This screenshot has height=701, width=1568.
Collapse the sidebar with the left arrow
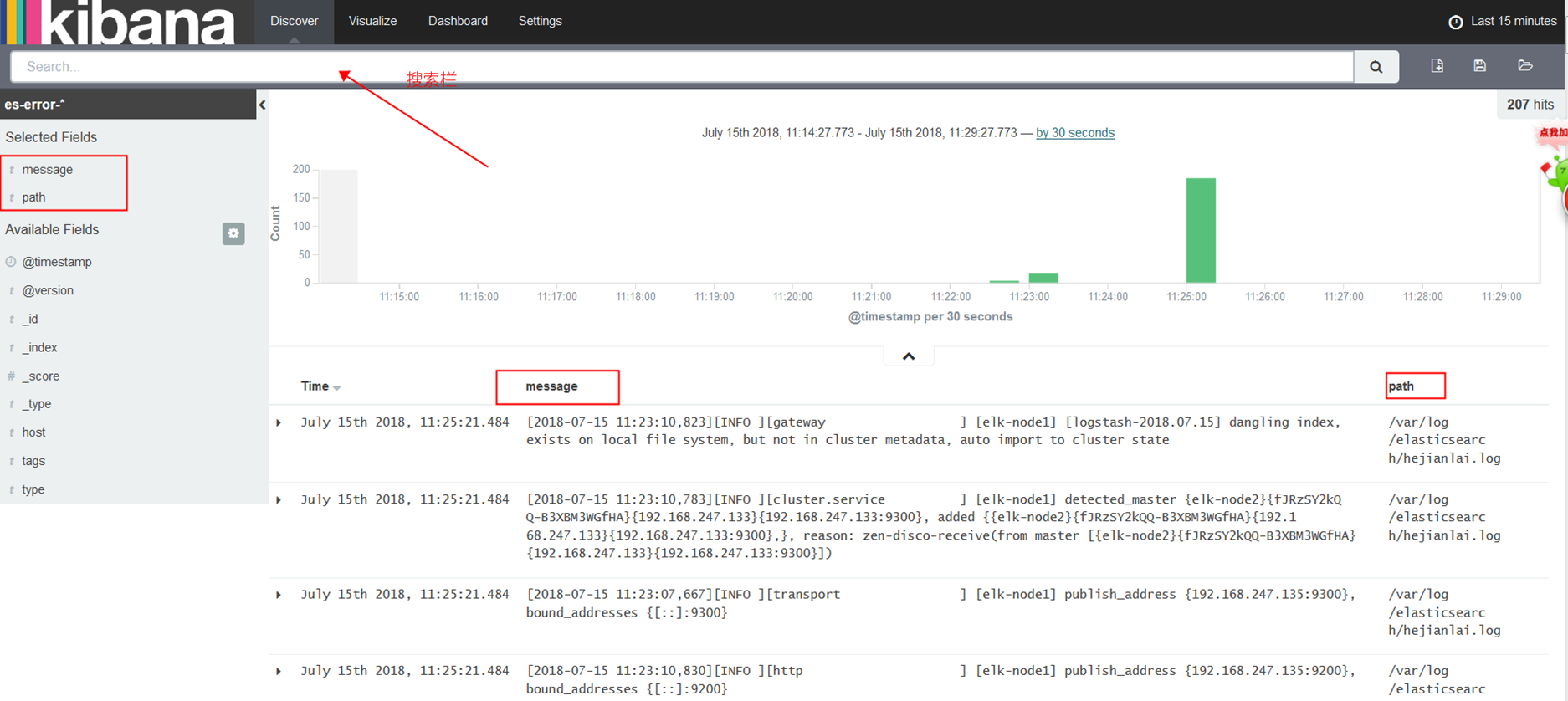262,105
